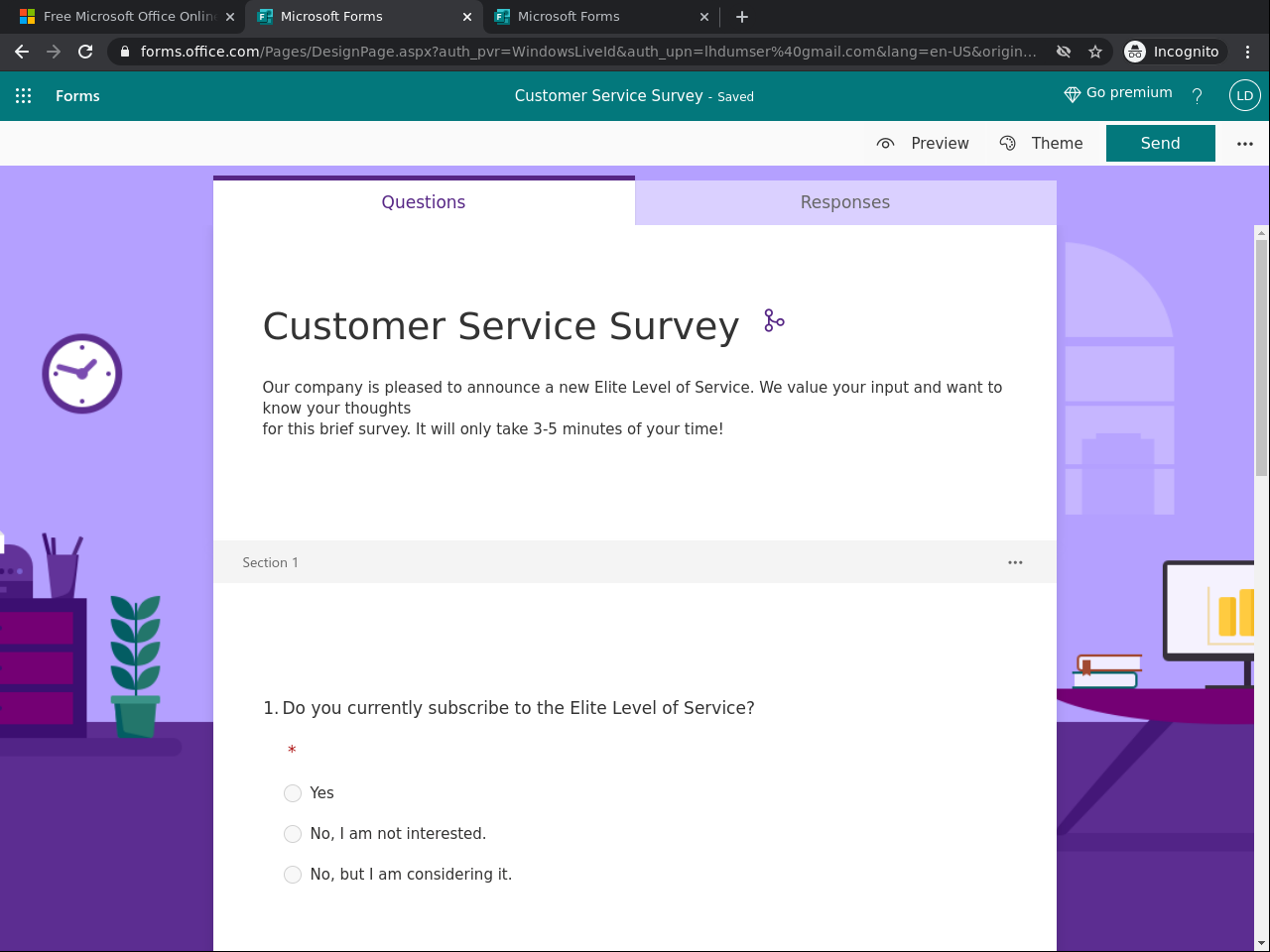The width and height of the screenshot is (1270, 952).
Task: Go forward in browser history
Action: click(x=54, y=52)
